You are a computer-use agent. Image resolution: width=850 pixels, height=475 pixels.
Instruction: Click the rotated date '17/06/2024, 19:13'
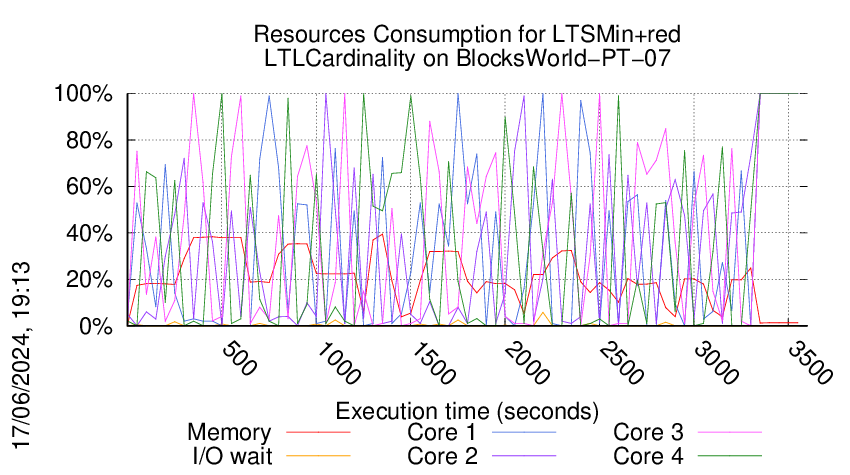click(x=21, y=356)
